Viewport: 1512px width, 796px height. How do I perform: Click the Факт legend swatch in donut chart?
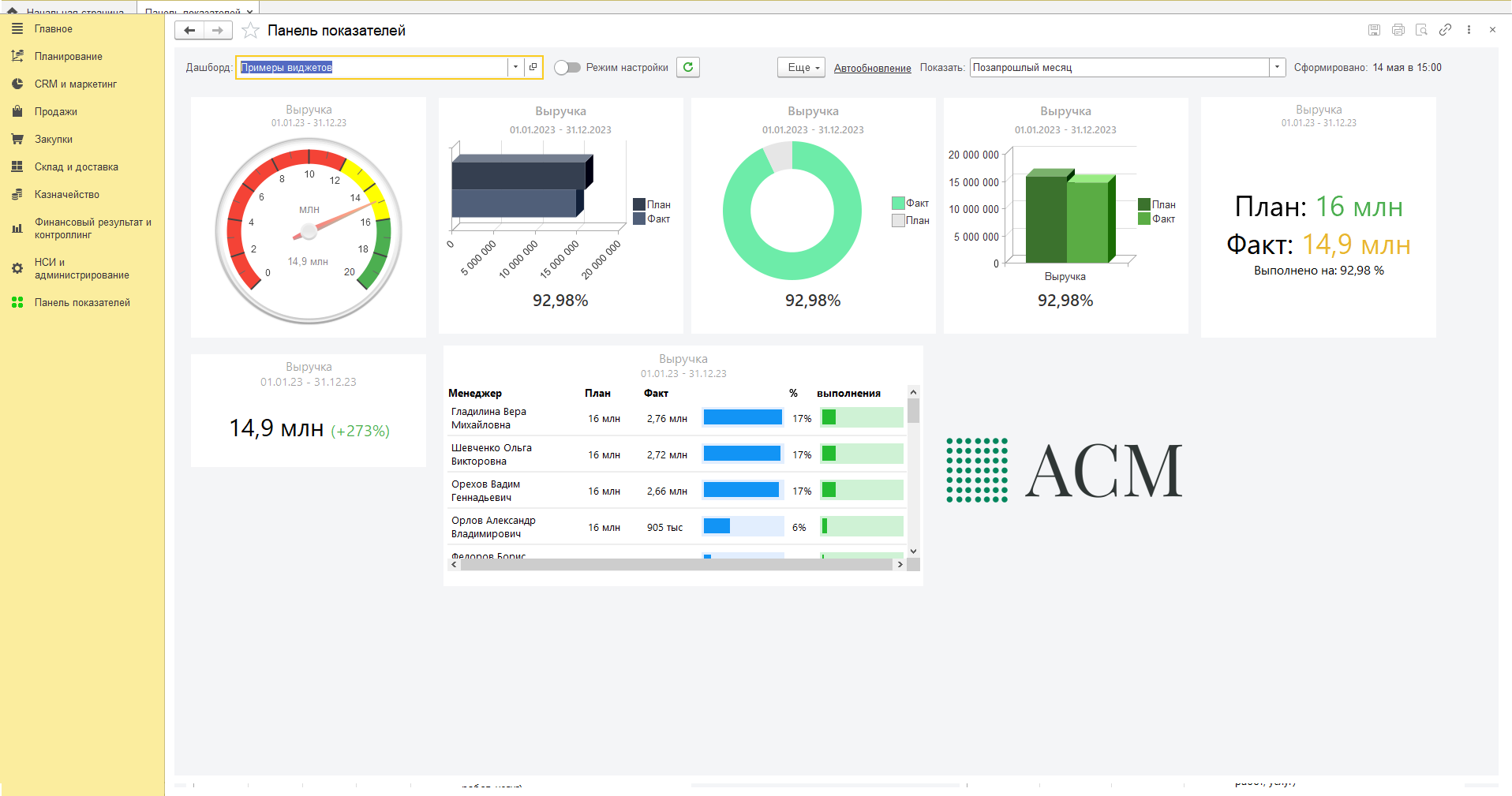point(898,203)
